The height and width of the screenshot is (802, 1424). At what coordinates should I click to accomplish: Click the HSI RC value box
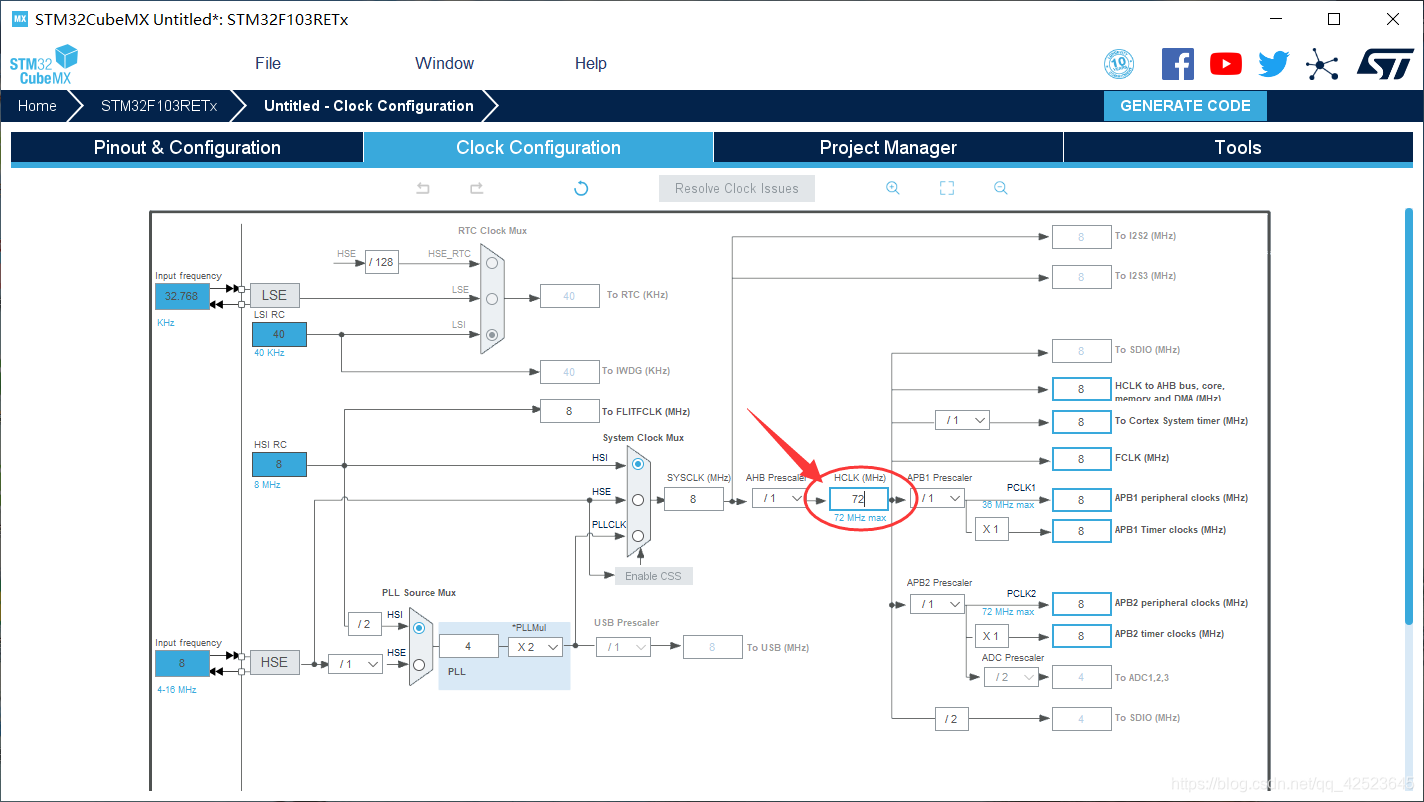pos(279,464)
